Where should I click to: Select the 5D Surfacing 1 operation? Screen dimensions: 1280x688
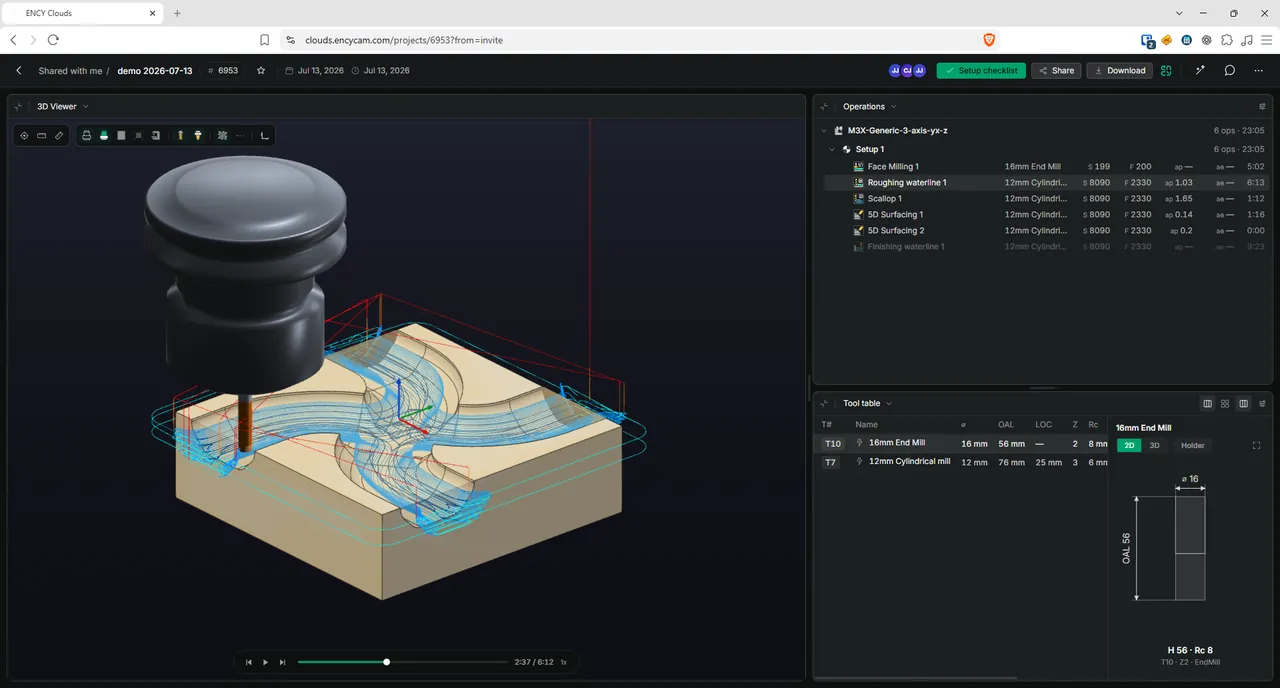pyautogui.click(x=1045, y=214)
